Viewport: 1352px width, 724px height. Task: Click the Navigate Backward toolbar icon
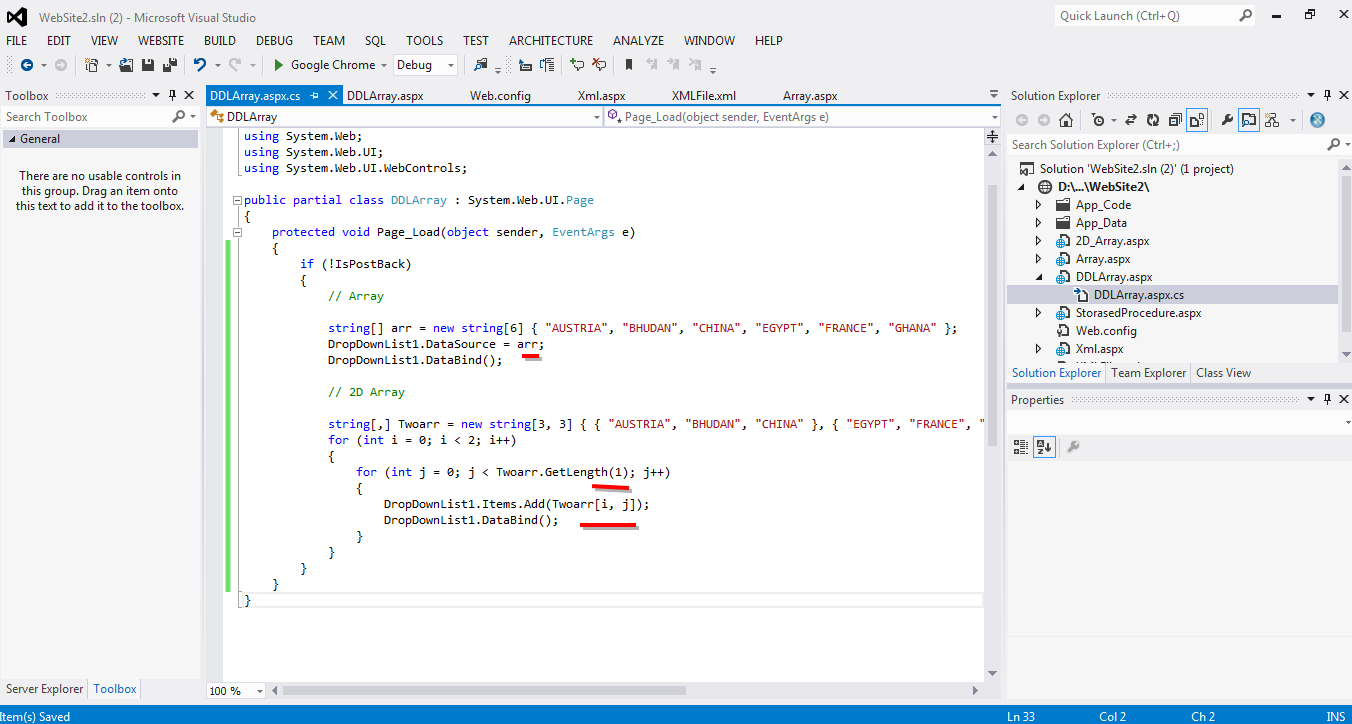tap(29, 65)
